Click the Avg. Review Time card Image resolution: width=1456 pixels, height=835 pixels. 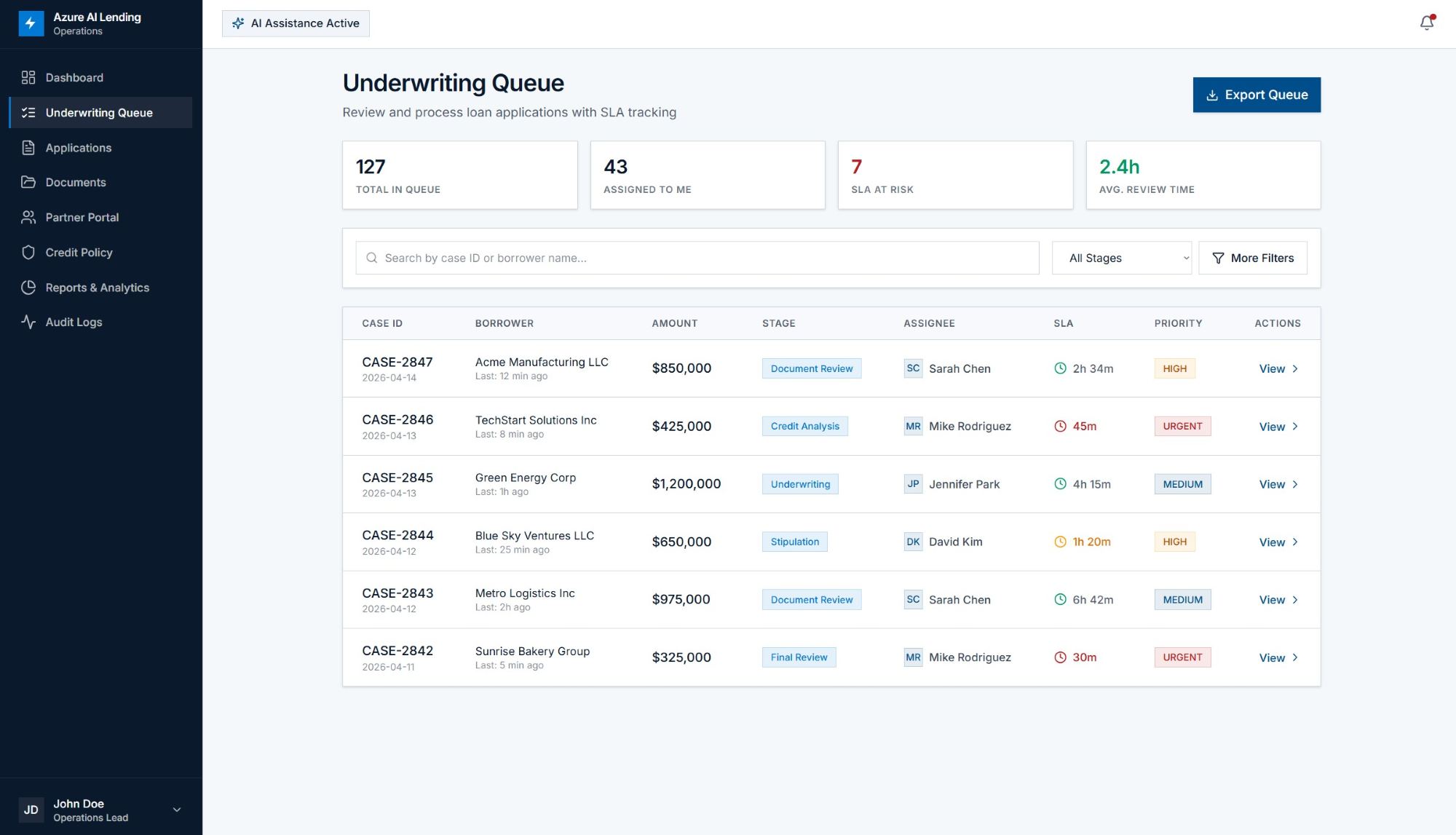click(x=1203, y=175)
